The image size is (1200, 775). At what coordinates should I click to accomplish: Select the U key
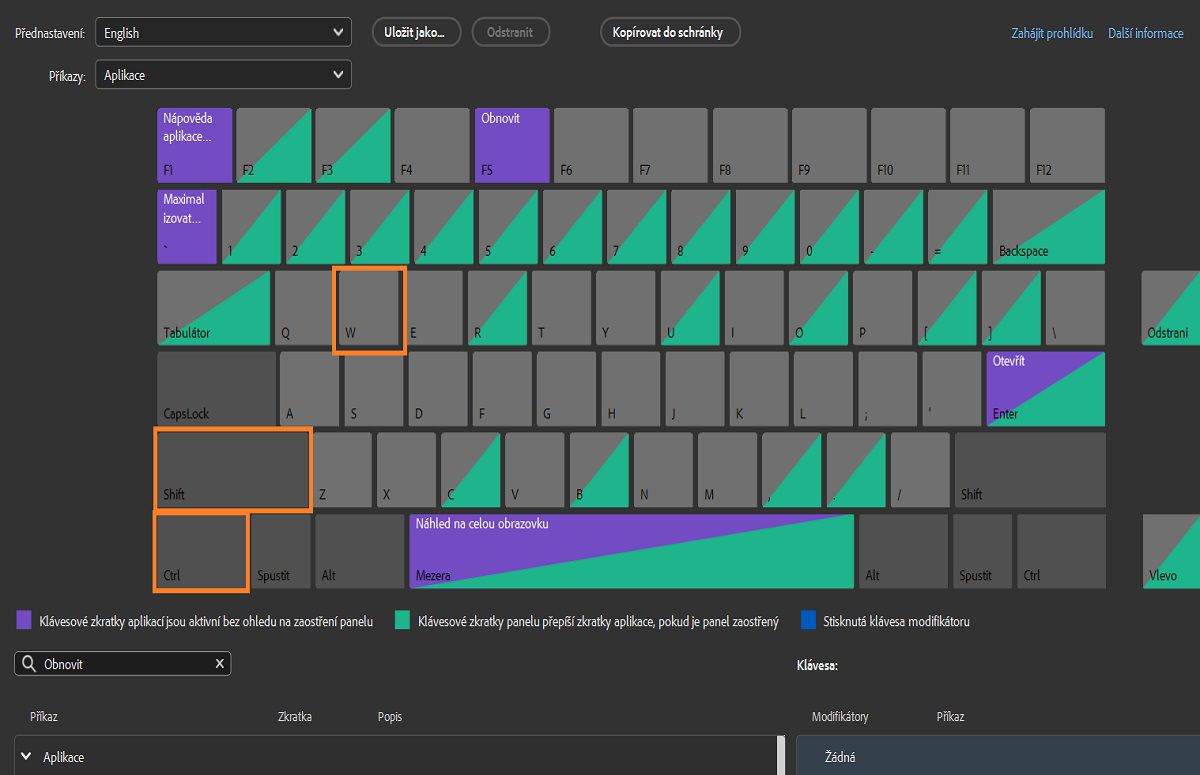pos(690,308)
